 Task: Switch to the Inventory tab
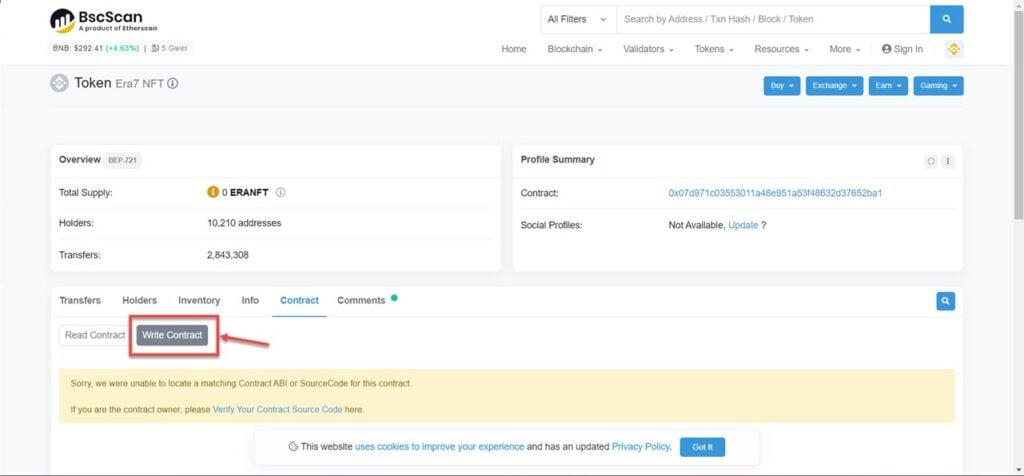[x=199, y=300]
